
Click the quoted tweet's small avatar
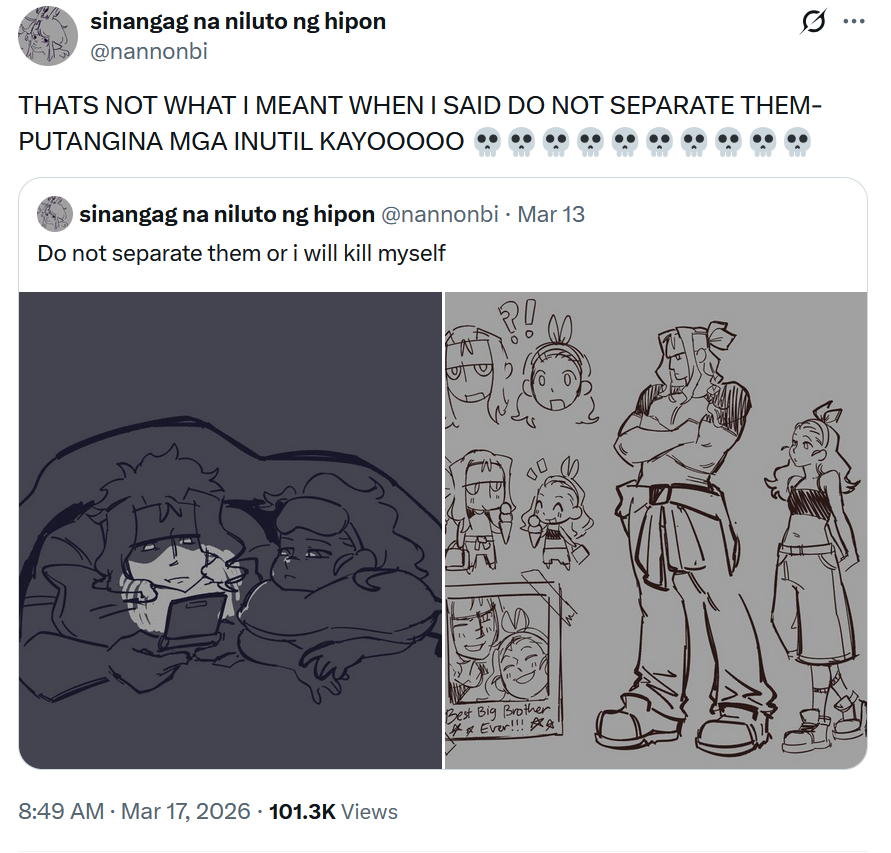coord(55,214)
